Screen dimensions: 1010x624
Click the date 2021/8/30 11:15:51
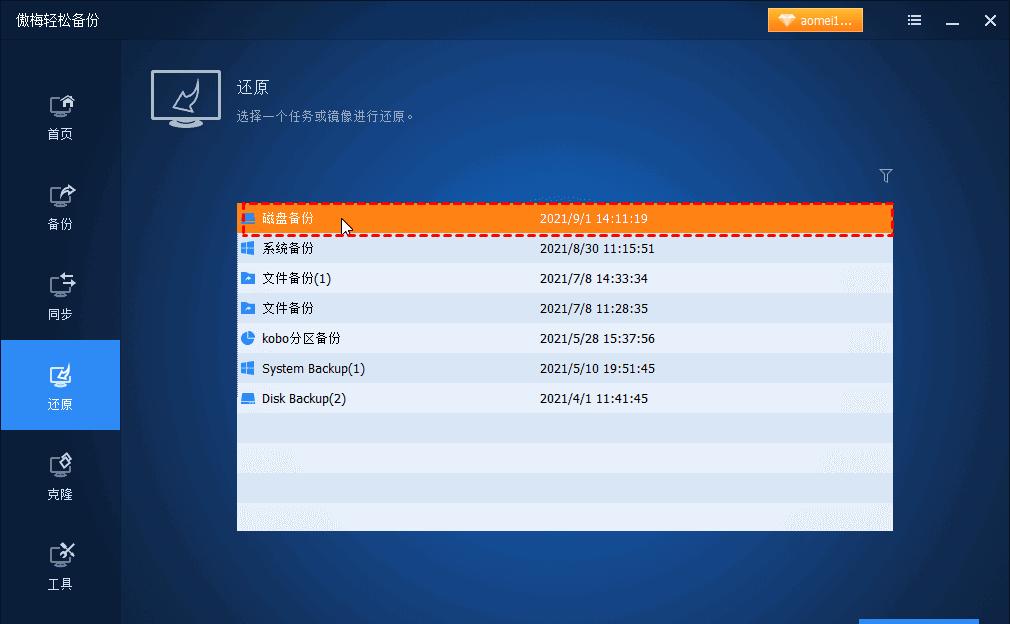pyautogui.click(x=596, y=249)
